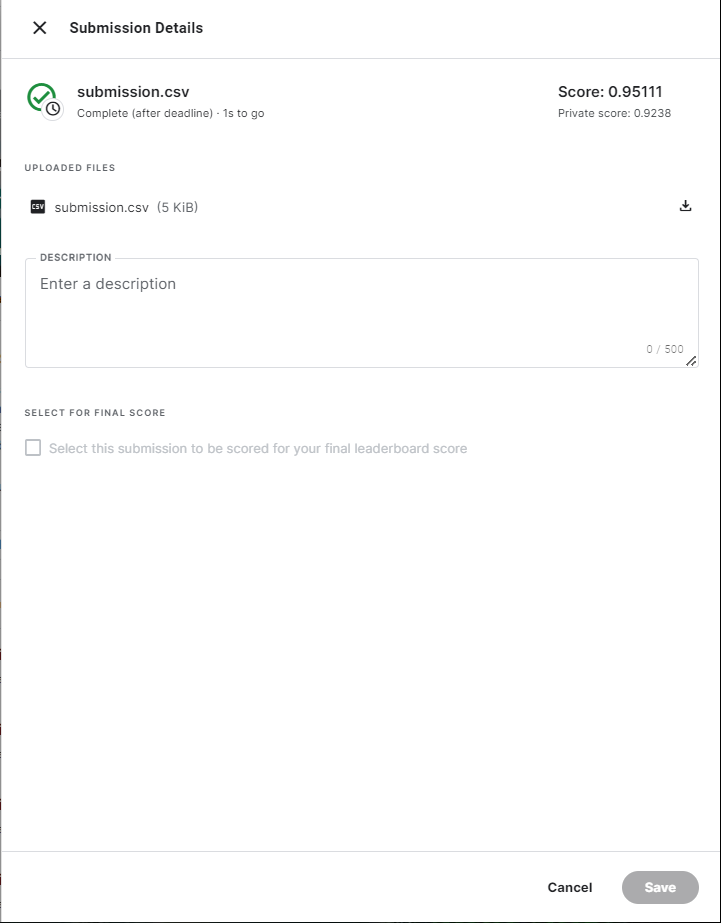721x923 pixels.
Task: Click the resize handle of the description box
Action: pos(691,362)
